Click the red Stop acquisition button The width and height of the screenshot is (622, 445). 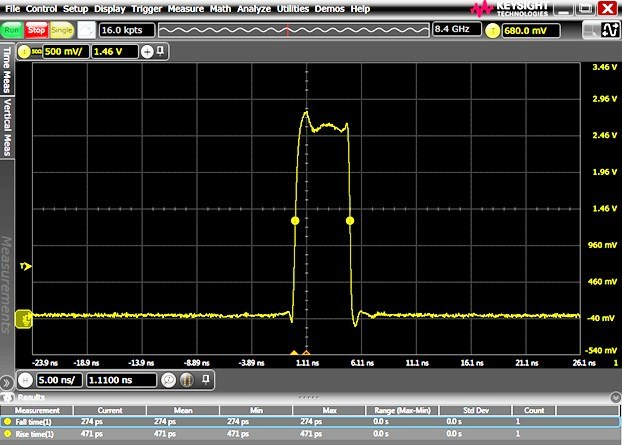(x=36, y=30)
